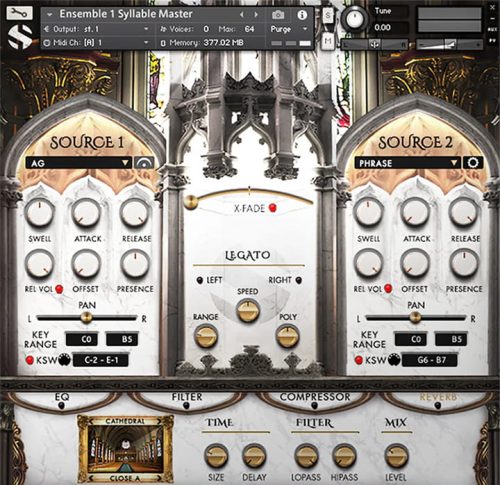Screen dimensions: 500x485
Task: Click Source 1 KSW learn knob
Action: click(64, 360)
